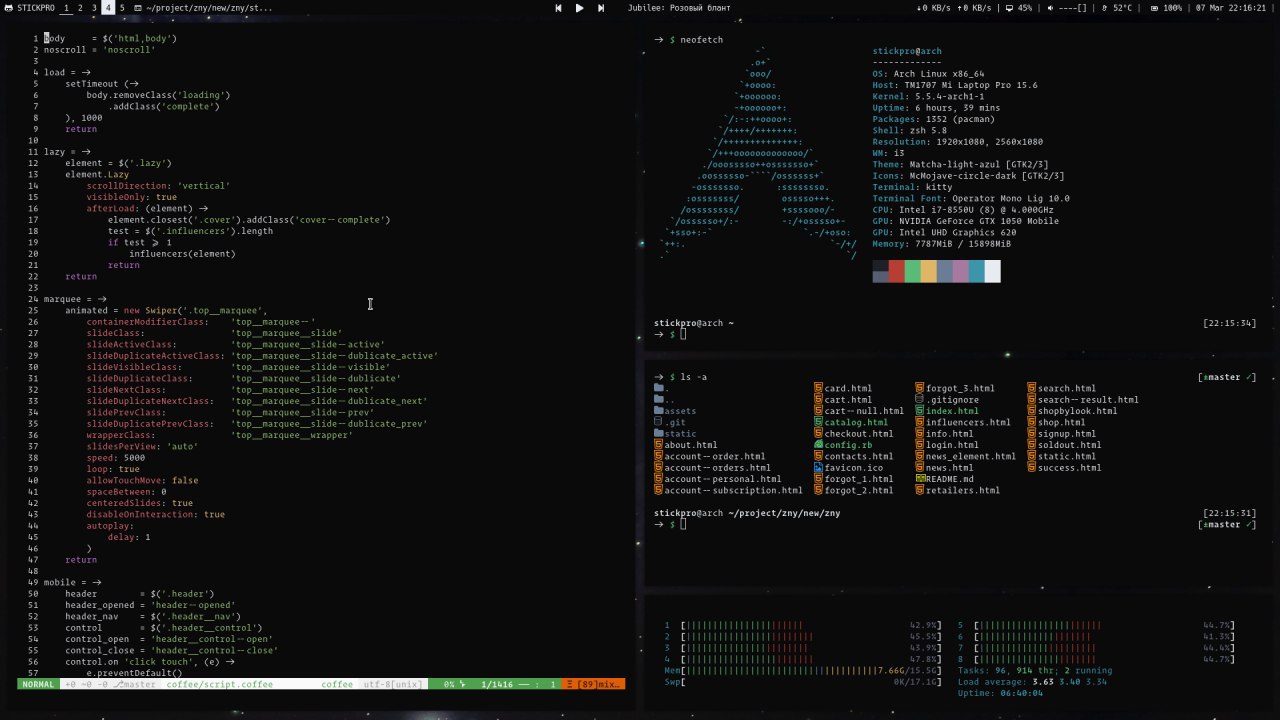1280x720 pixels.
Task: Switch to workspace 5
Action: (x=123, y=8)
